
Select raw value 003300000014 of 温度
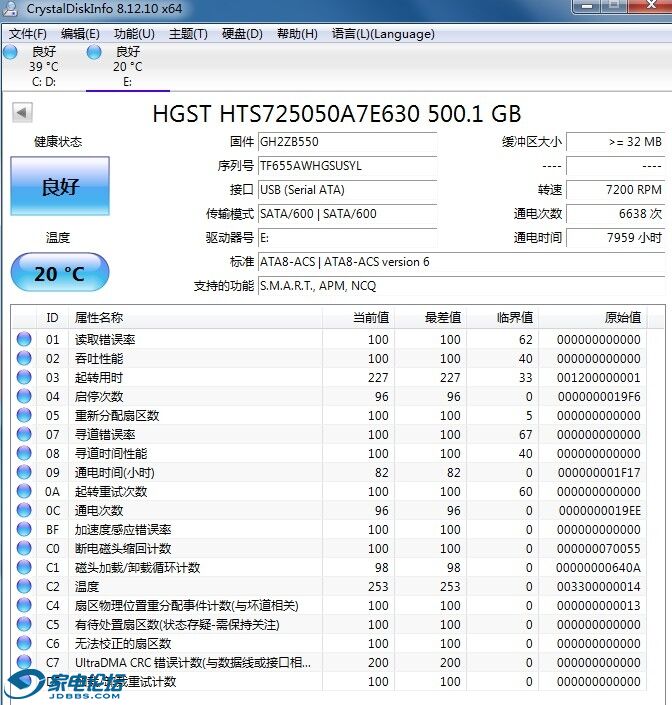click(x=599, y=587)
